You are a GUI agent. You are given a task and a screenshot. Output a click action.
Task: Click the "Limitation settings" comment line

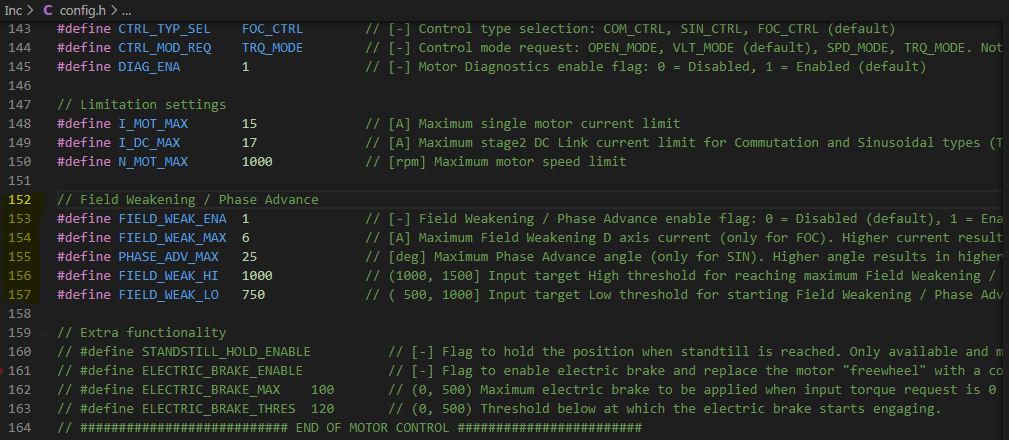click(x=141, y=104)
